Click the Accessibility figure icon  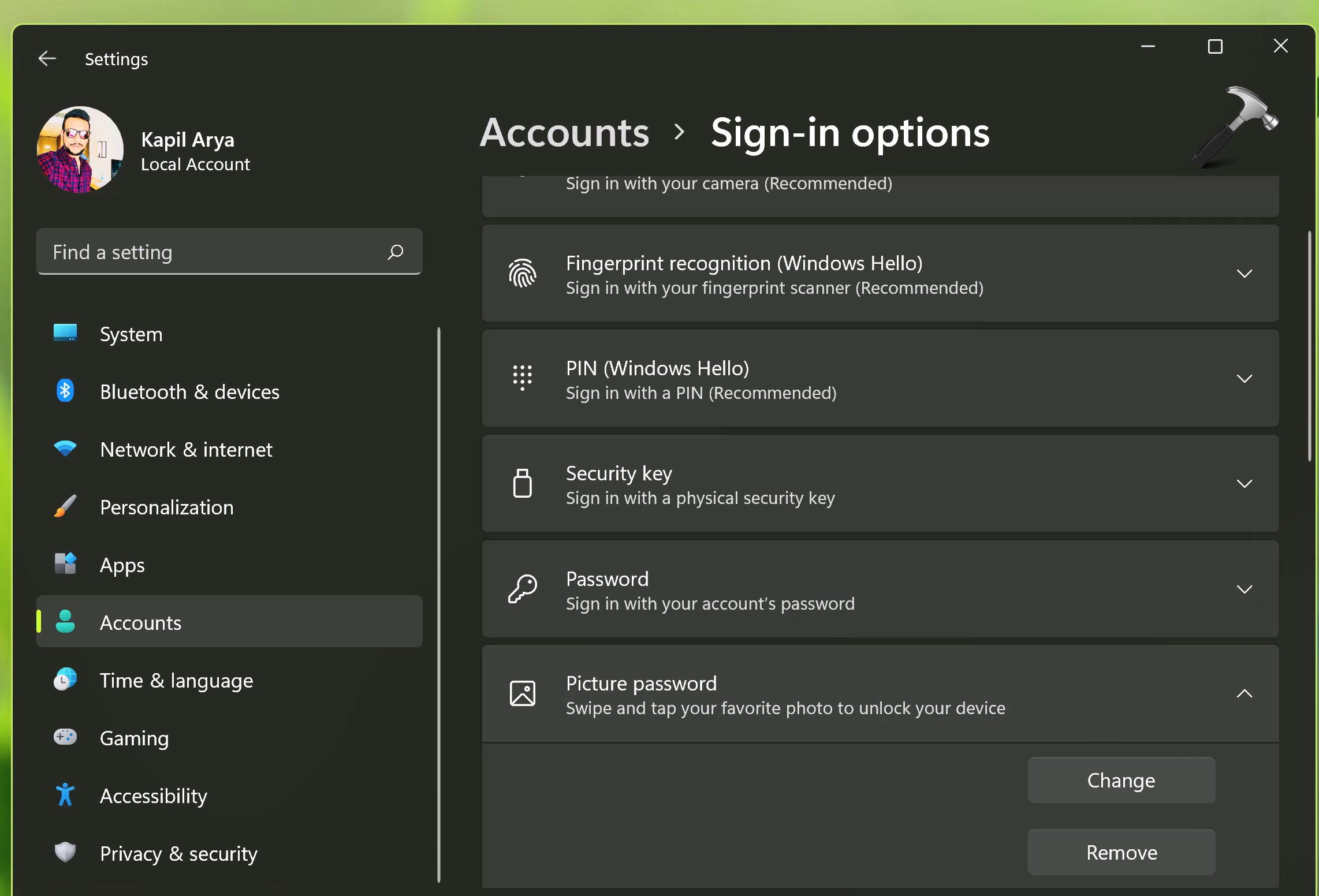point(65,796)
